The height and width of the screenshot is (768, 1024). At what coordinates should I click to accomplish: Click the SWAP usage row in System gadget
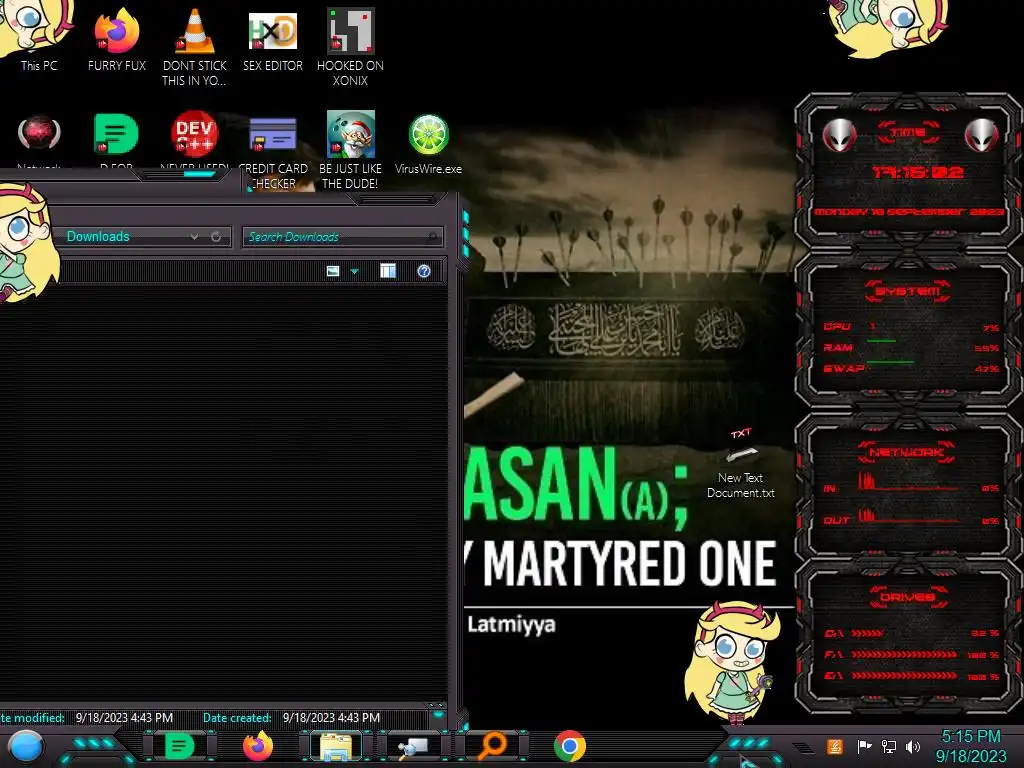911,368
